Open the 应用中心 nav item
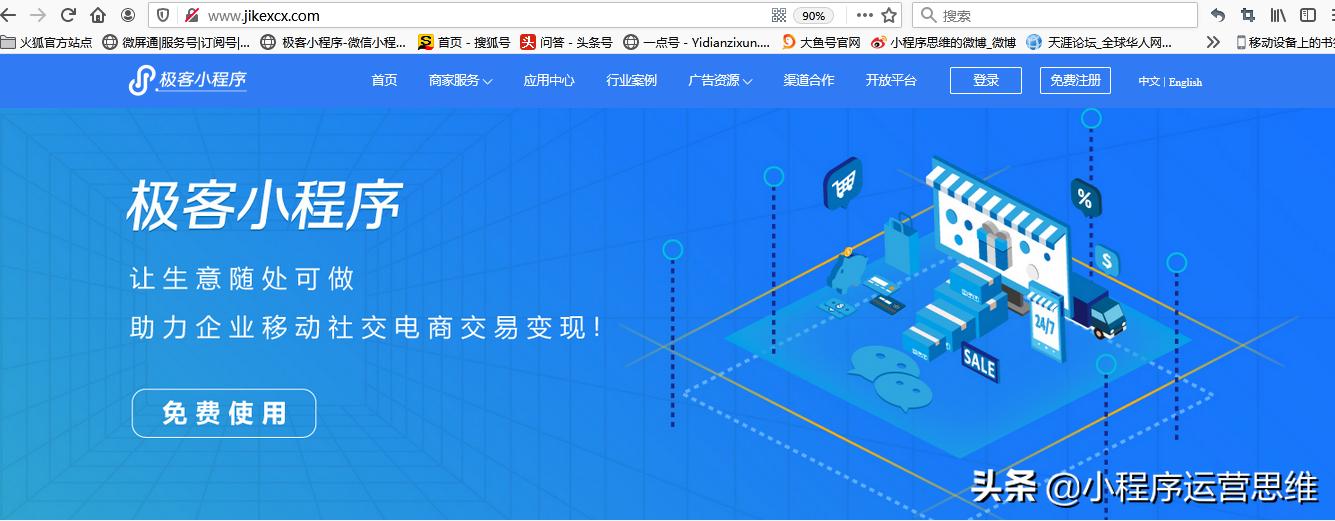 click(x=549, y=80)
